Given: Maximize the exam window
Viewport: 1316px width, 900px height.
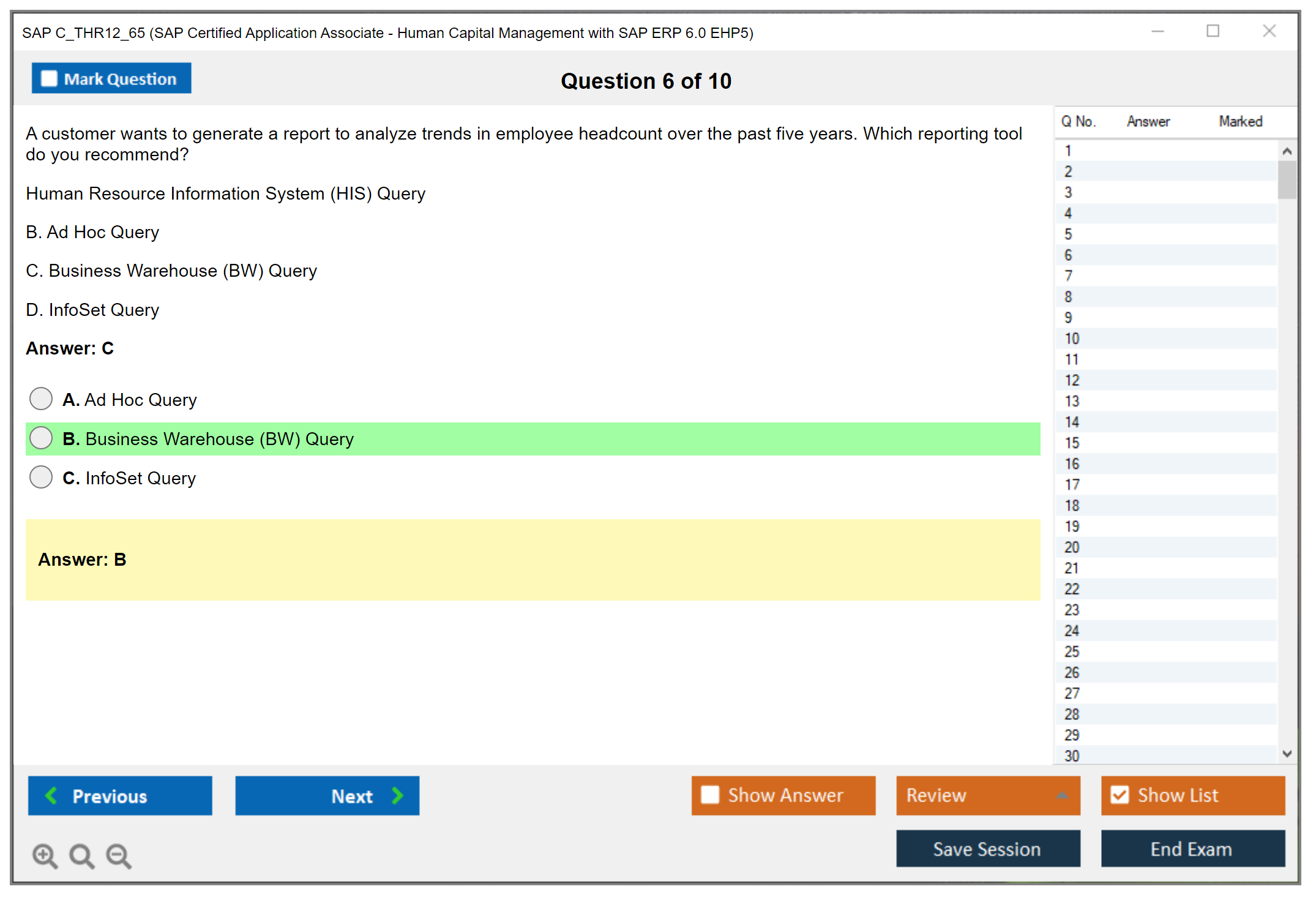Looking at the screenshot, I should (x=1213, y=31).
